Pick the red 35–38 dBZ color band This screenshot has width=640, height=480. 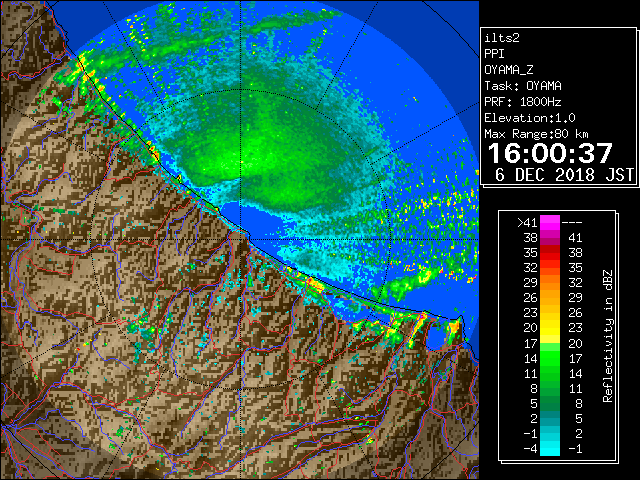pos(549,253)
